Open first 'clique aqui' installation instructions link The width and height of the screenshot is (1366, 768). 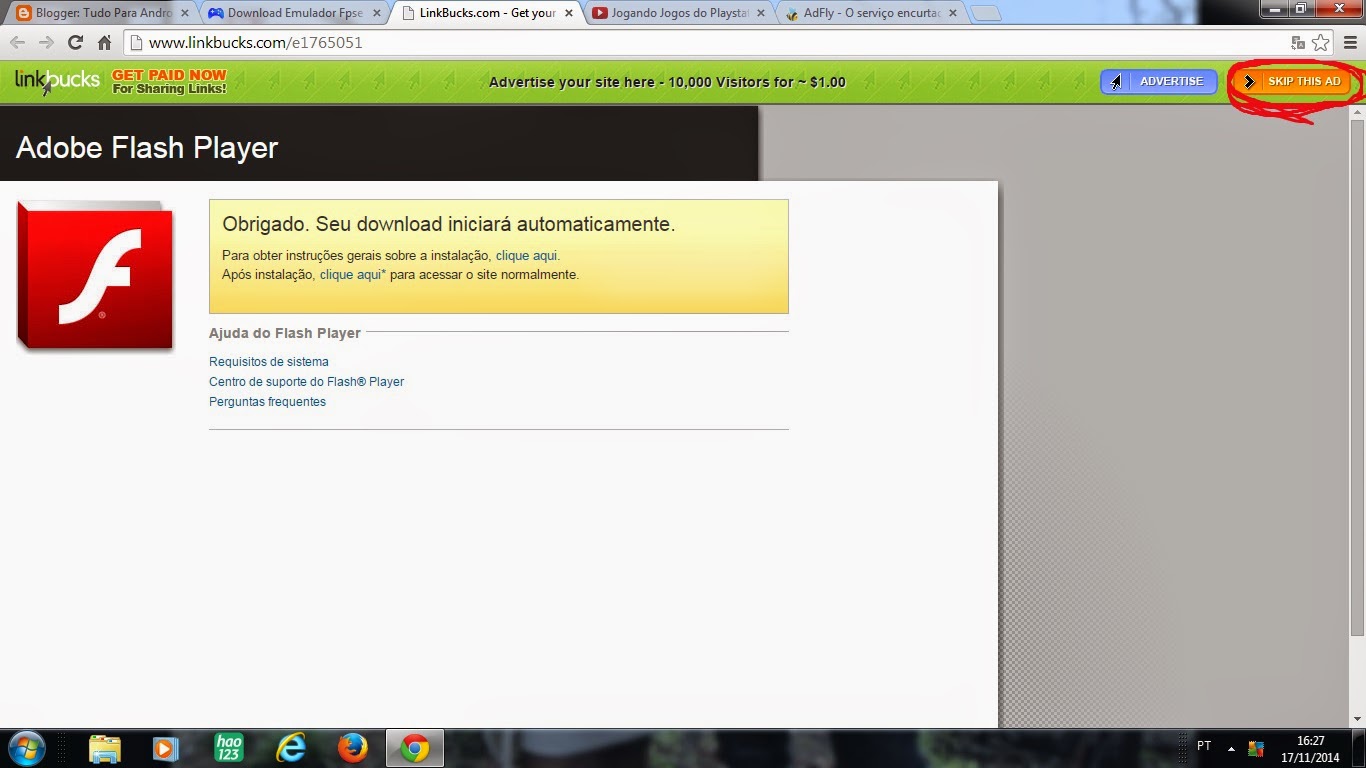tap(526, 255)
